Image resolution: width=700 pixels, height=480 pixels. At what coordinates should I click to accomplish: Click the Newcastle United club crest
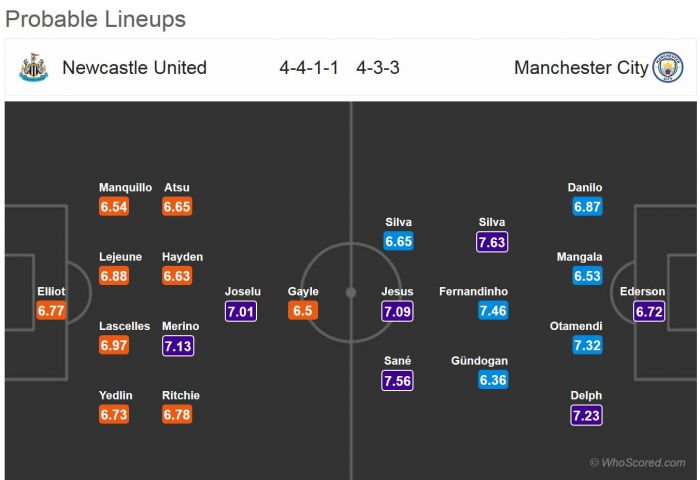(x=32, y=68)
